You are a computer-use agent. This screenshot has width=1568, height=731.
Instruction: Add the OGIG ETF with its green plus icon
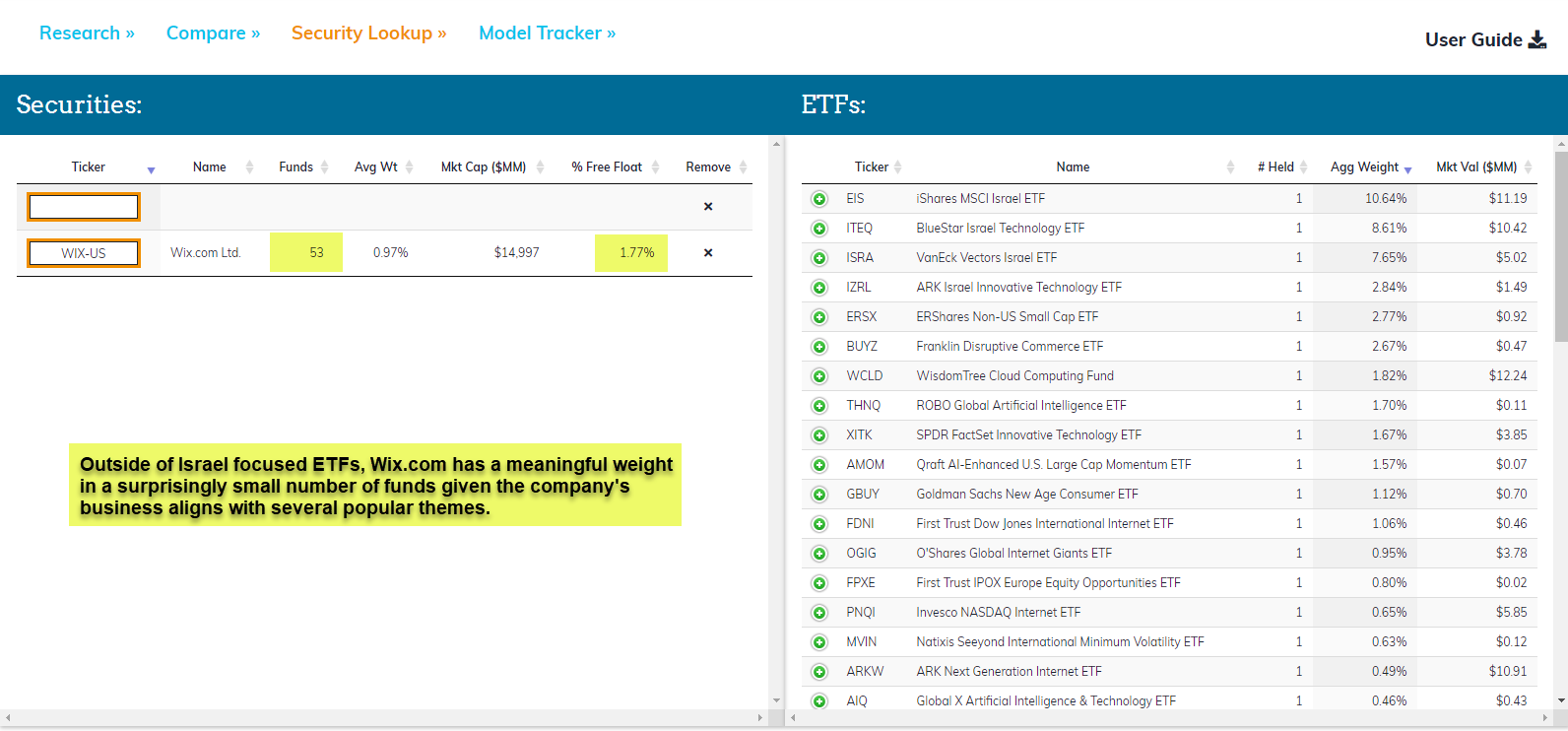[819, 554]
